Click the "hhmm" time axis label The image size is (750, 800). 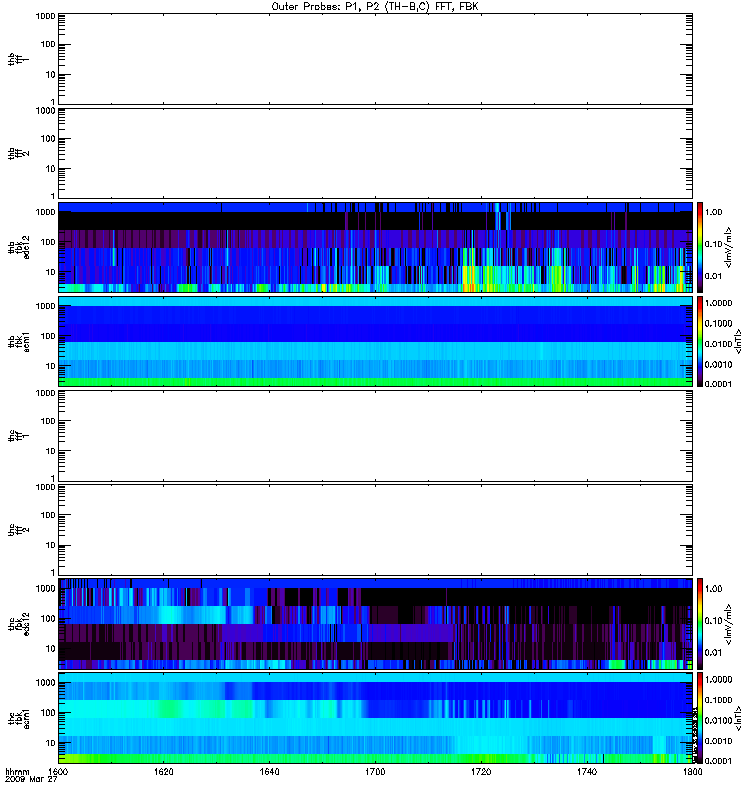click(x=17, y=772)
